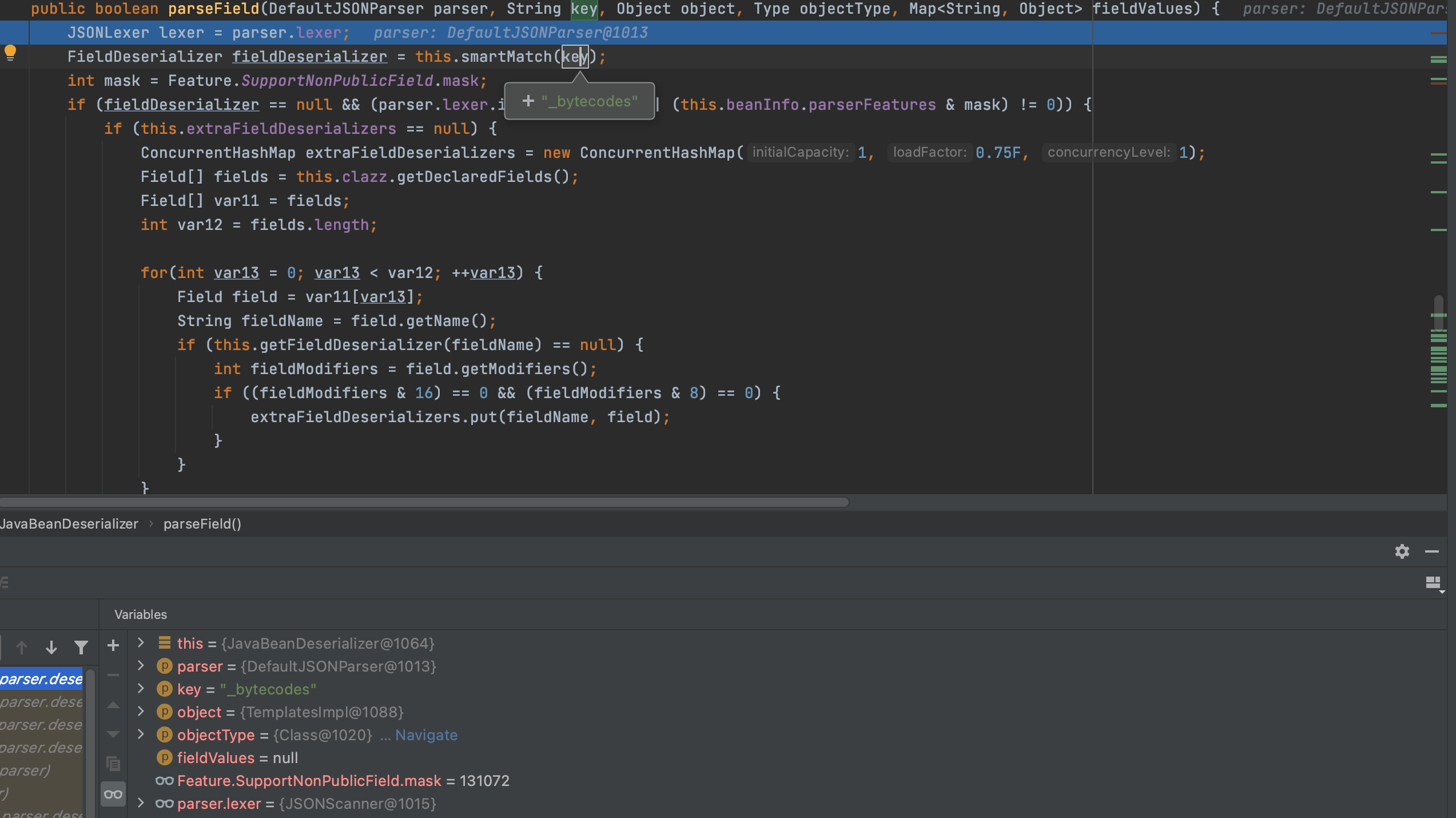Expand the 'this' variable node
Image resolution: width=1456 pixels, height=818 pixels.
tap(141, 643)
